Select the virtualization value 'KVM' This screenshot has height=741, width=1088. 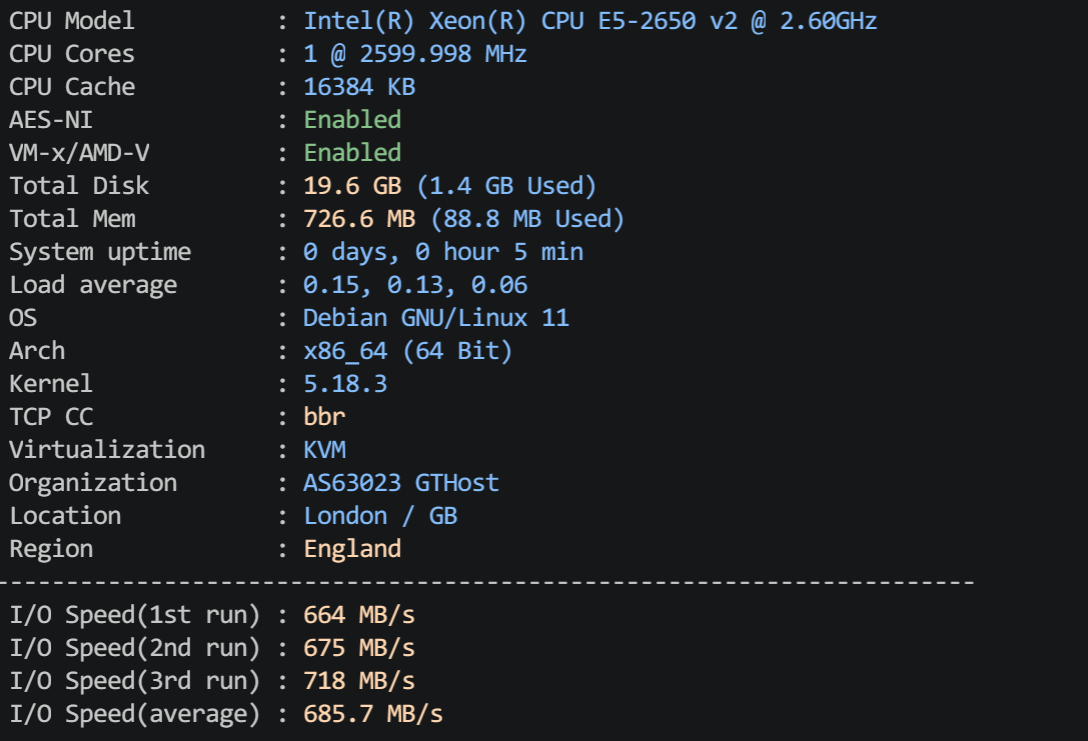tap(325, 450)
